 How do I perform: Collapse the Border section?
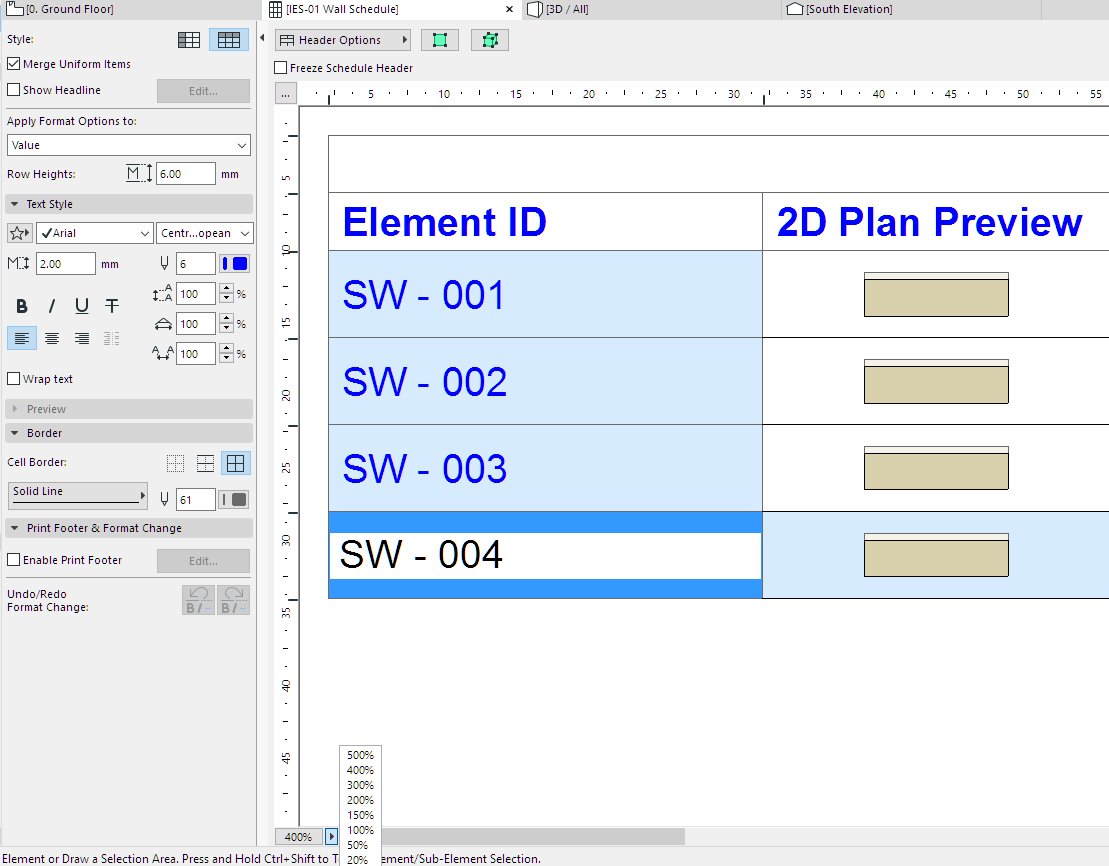point(14,433)
